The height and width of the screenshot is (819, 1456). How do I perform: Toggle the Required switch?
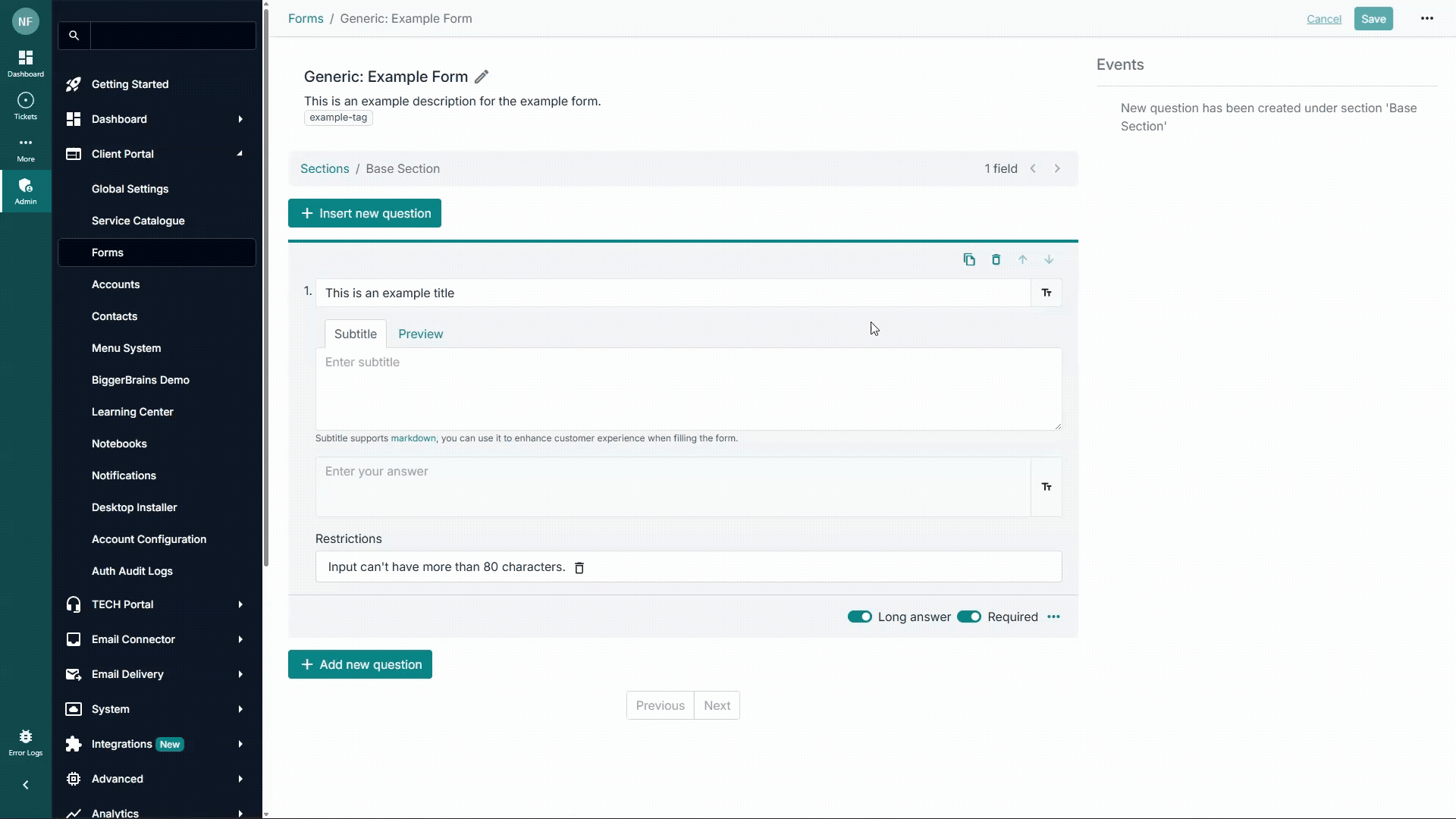click(x=968, y=617)
